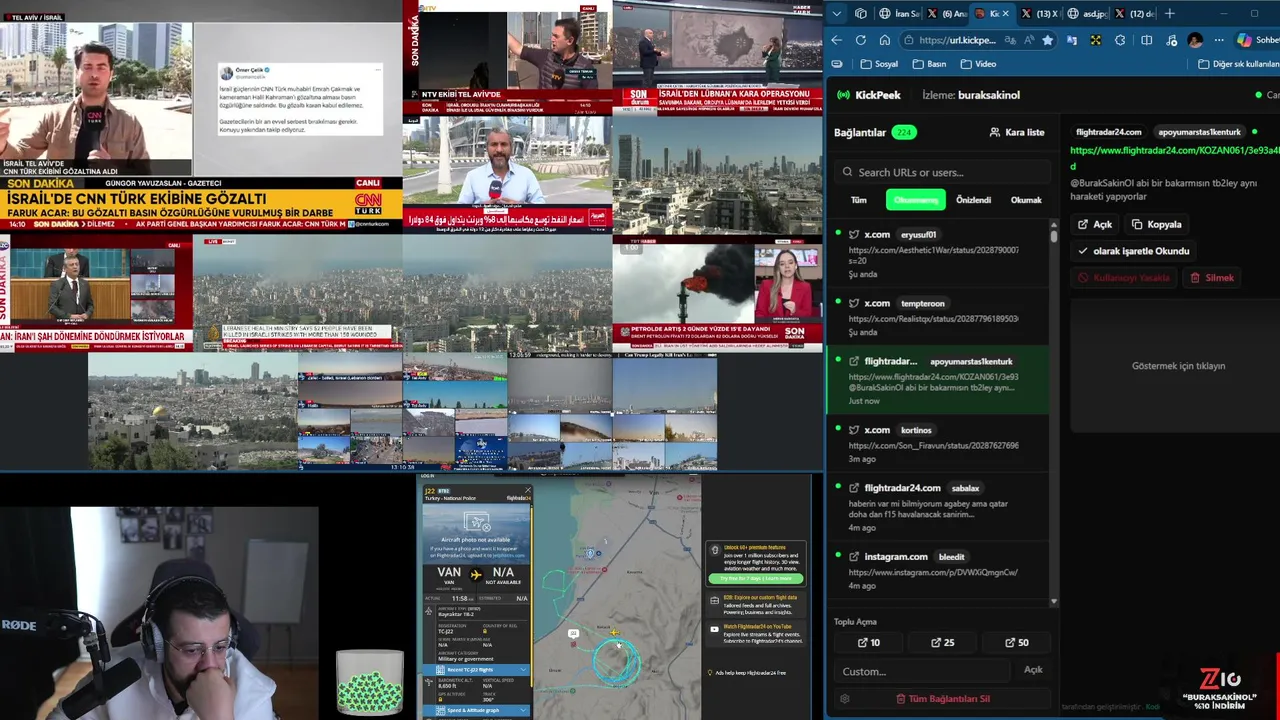Open the Basın bookmarks folder
Viewport: 1280px width, 720px height.
click(x=929, y=64)
